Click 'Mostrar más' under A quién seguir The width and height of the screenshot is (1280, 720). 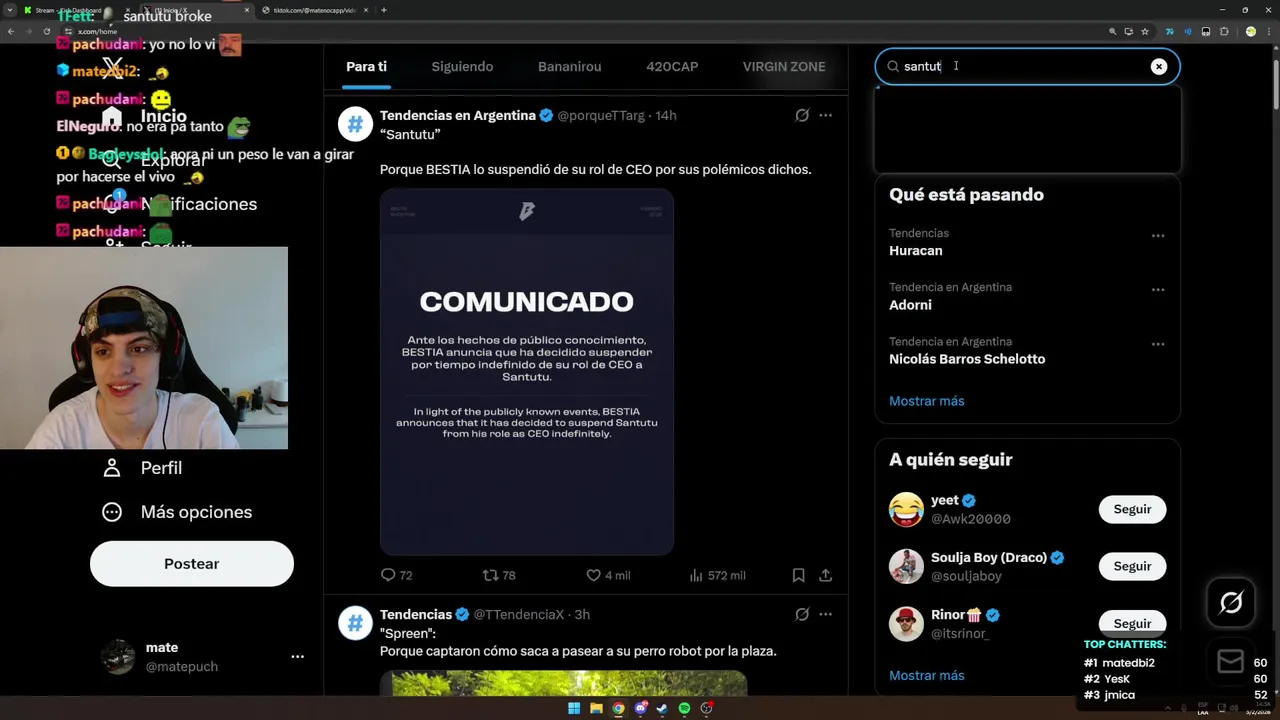(927, 676)
